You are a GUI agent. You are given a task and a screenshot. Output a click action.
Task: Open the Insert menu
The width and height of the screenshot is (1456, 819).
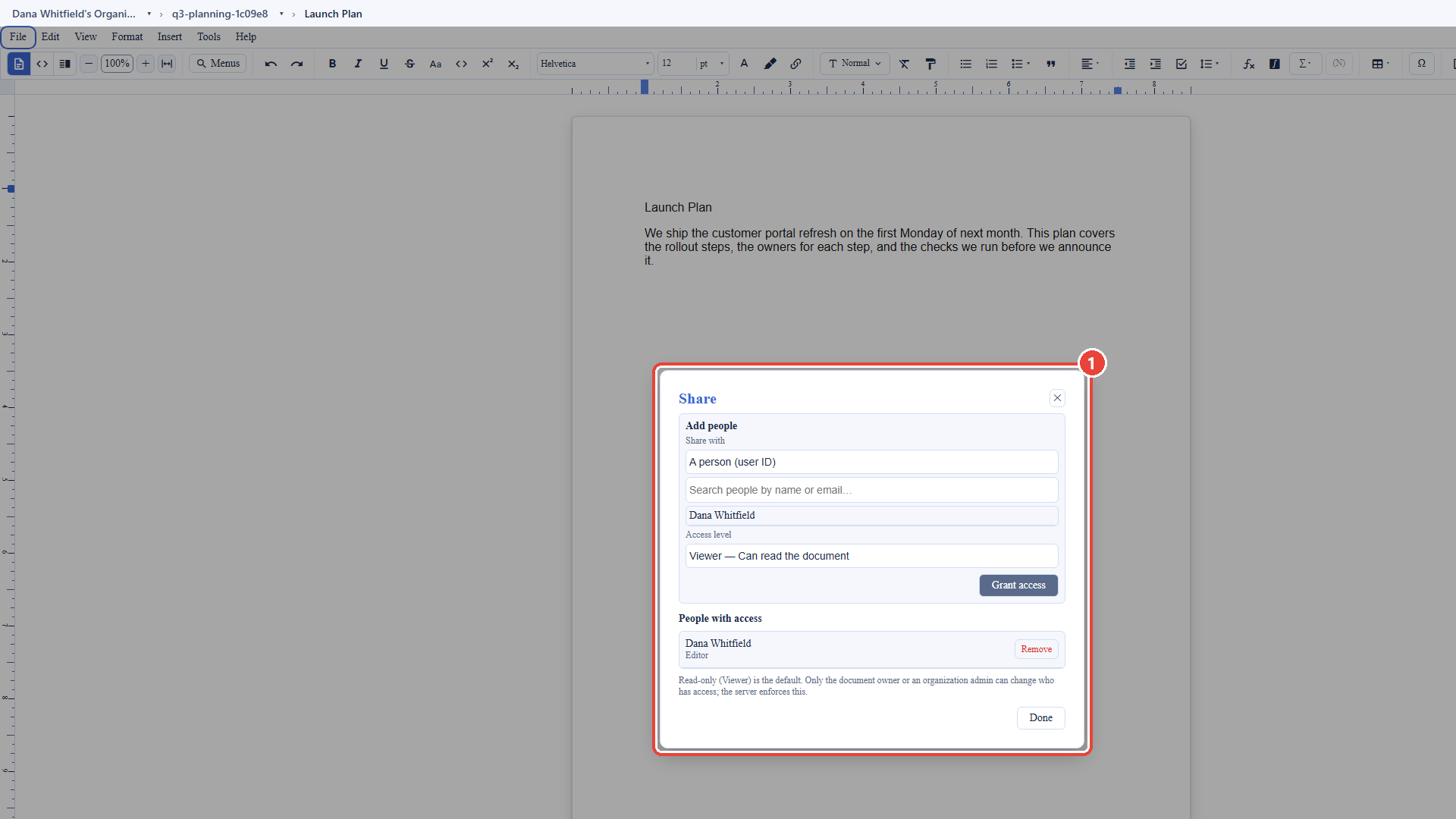(x=170, y=36)
